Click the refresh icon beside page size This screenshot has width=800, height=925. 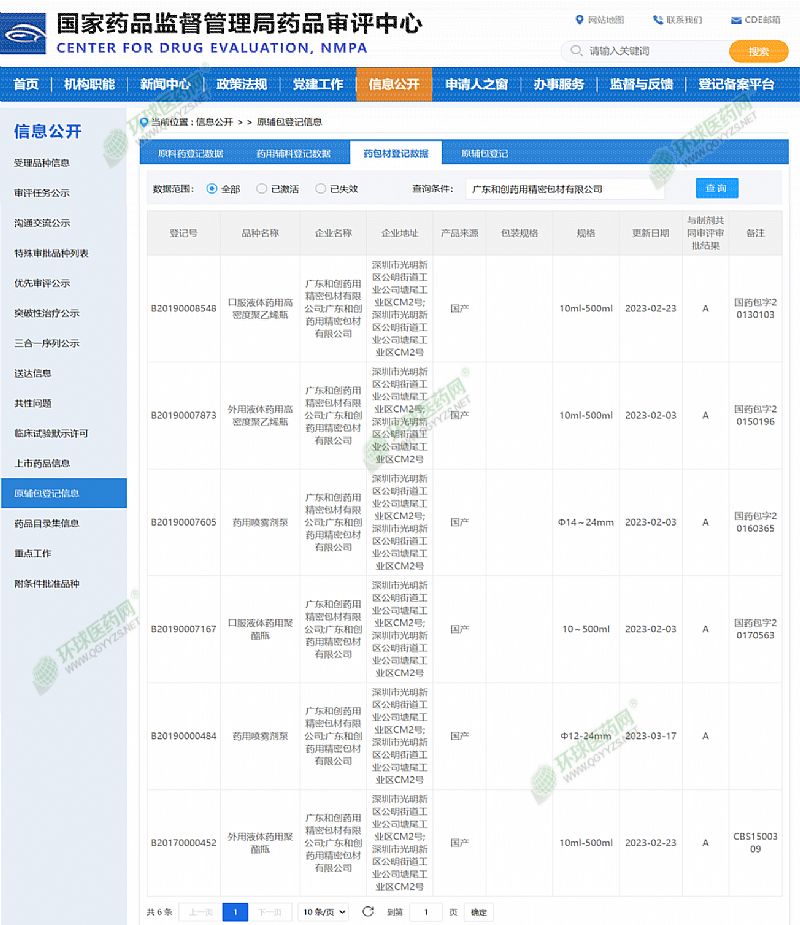368,912
